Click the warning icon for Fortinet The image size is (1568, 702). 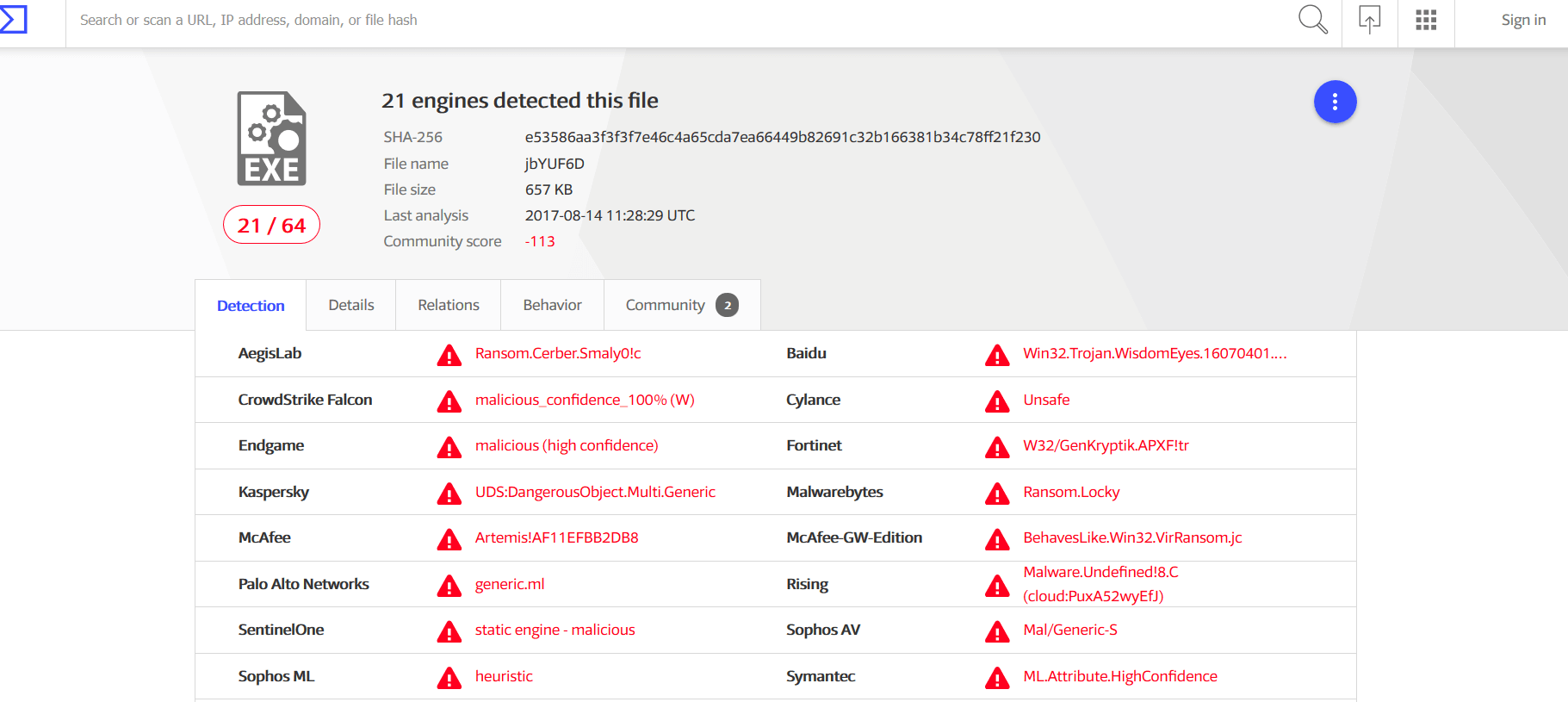[997, 447]
